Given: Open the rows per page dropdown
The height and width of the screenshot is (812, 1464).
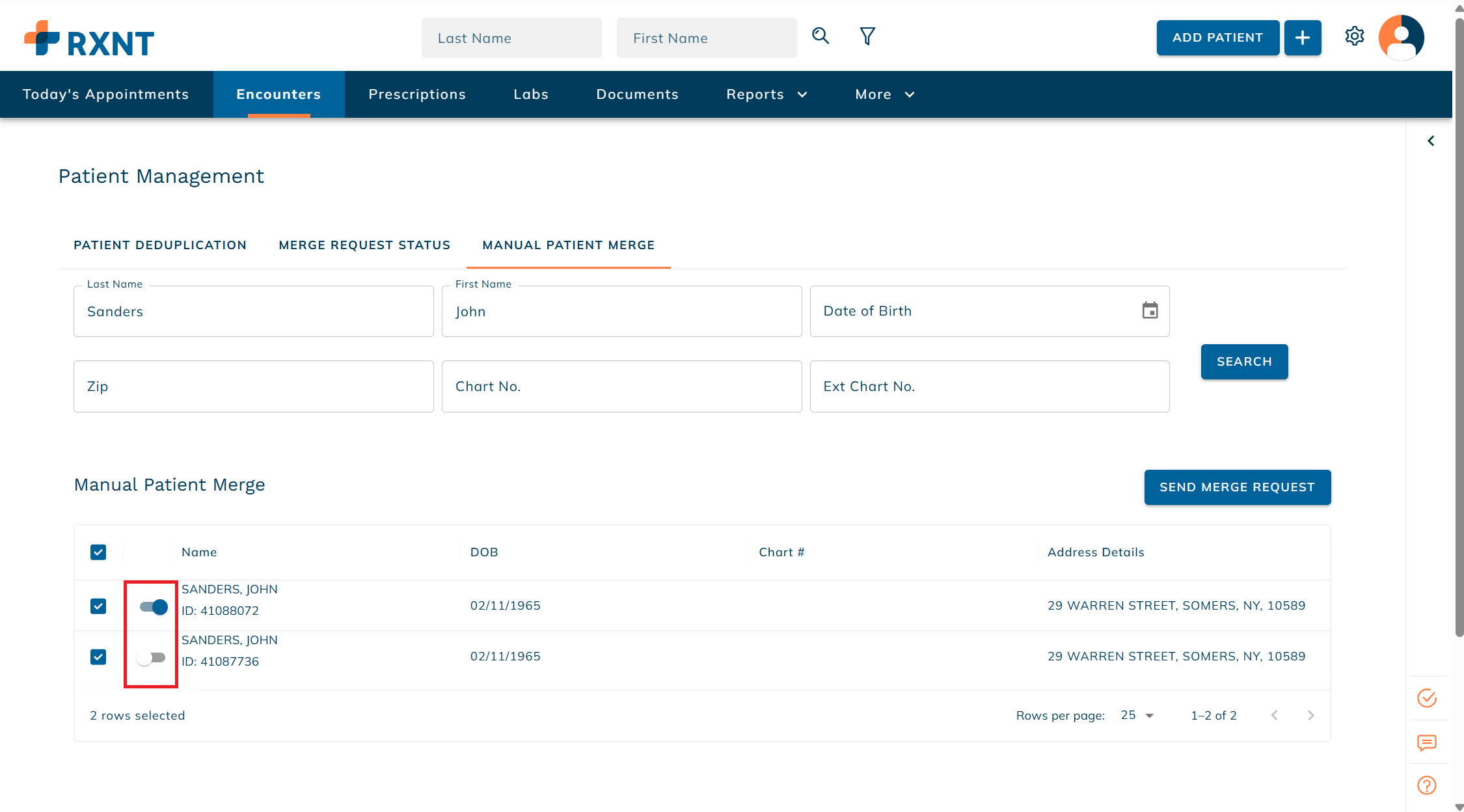Looking at the screenshot, I should coord(1137,715).
